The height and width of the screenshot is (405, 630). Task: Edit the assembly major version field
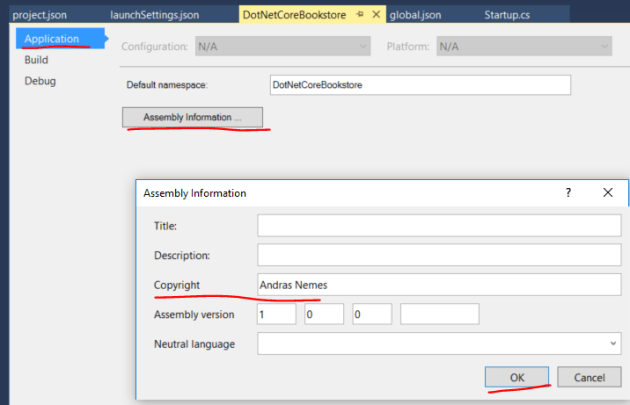pos(276,314)
